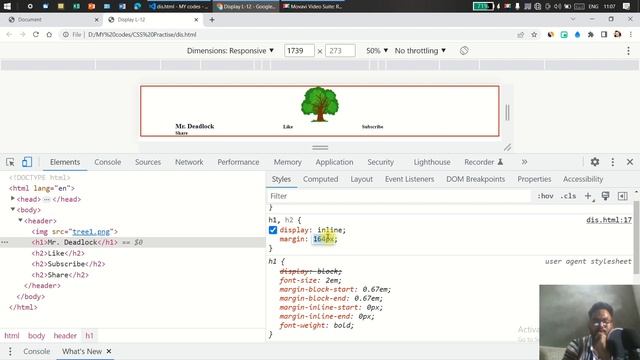The height and width of the screenshot is (360, 640).
Task: Click the rotate device icon
Action: (x=464, y=51)
